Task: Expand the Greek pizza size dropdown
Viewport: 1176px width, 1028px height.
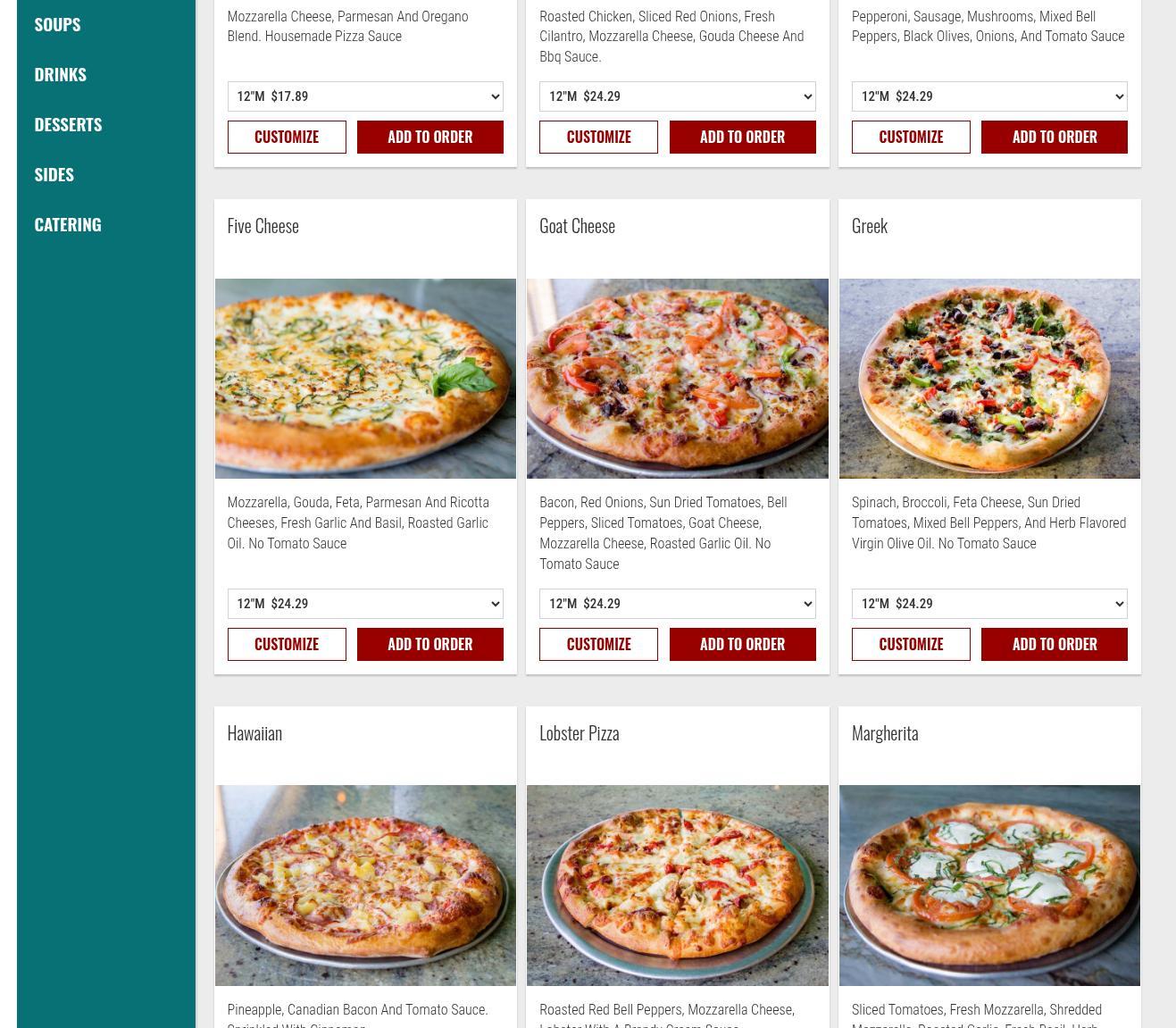Action: [989, 604]
